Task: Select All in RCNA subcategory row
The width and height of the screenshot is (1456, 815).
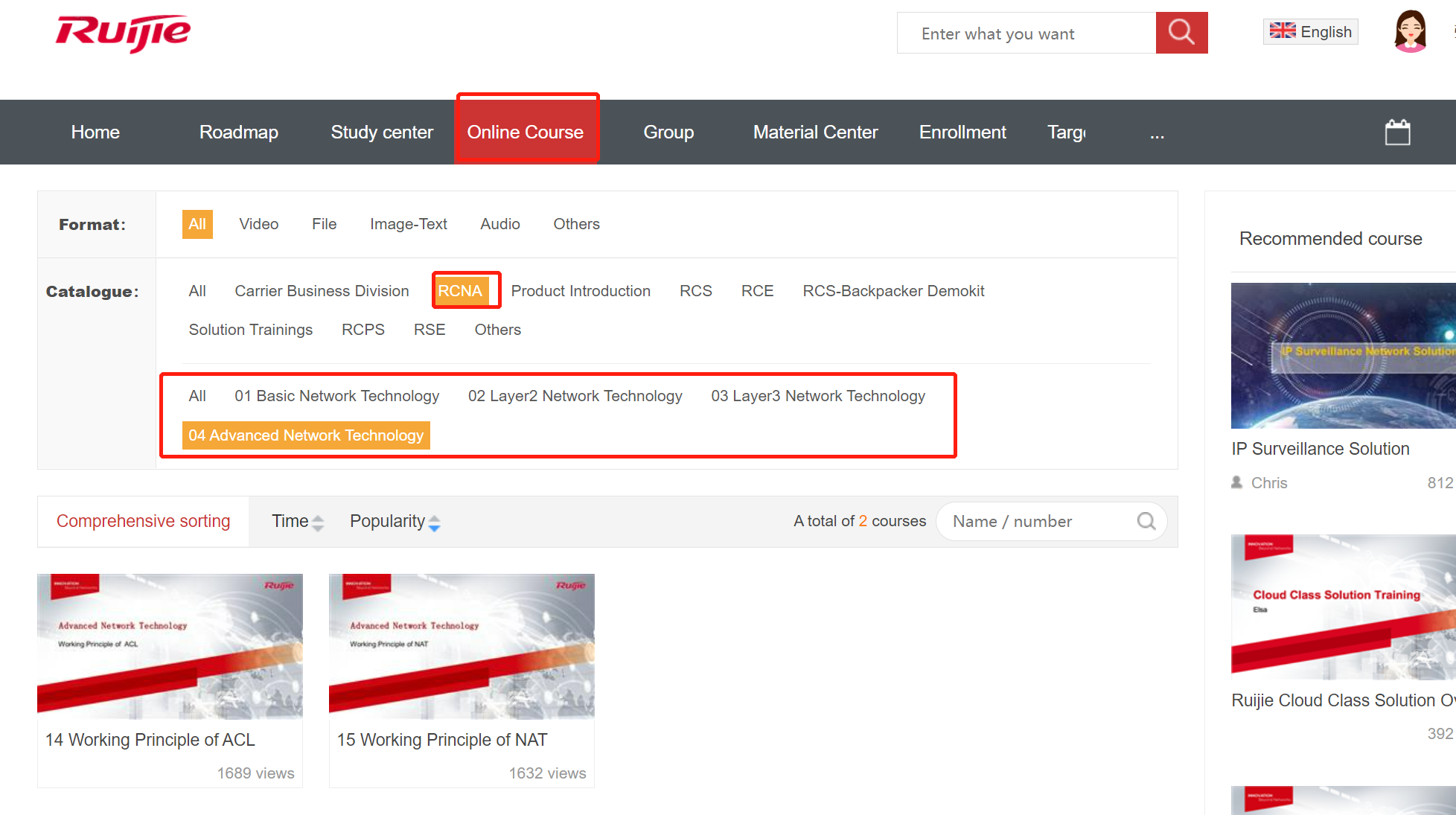Action: click(197, 396)
